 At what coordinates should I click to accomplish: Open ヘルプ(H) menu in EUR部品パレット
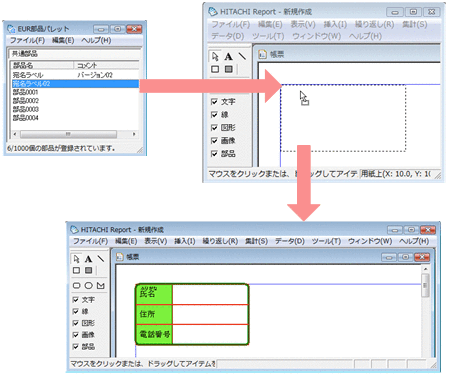pos(96,40)
